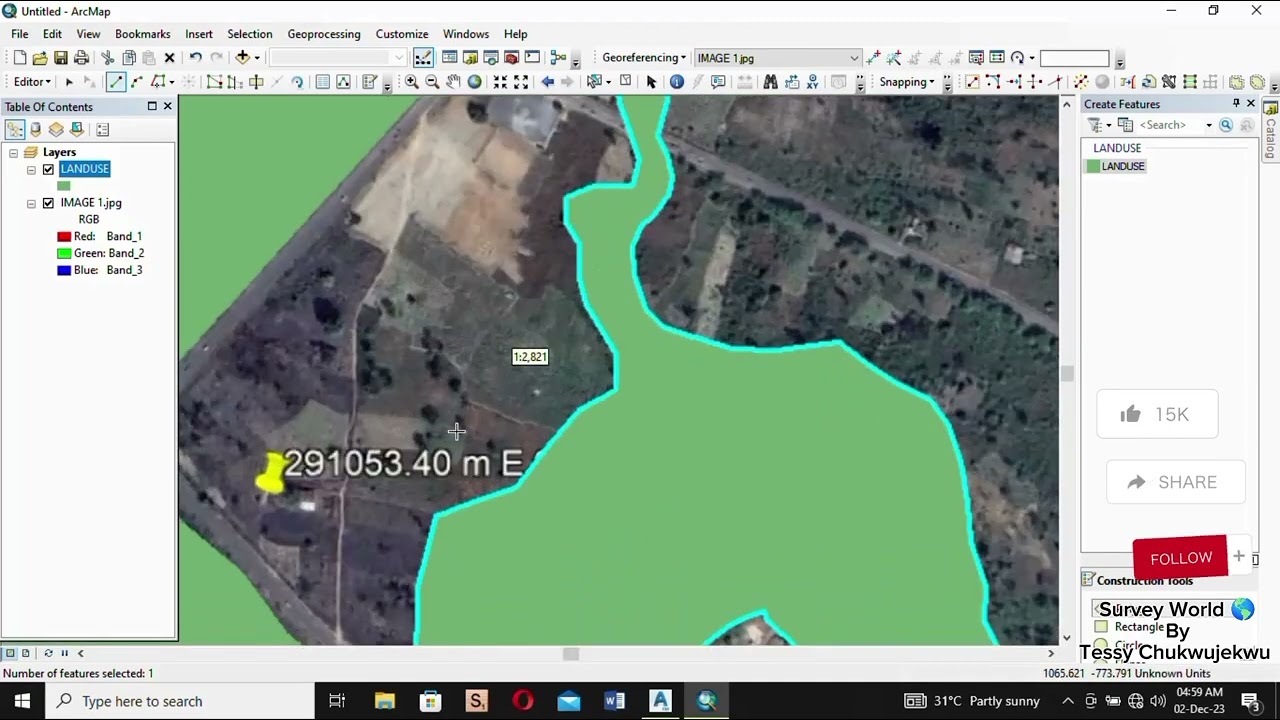Screen dimensions: 1280x720
Task: Click the Red Band_1 color swatch
Action: [x=64, y=237]
